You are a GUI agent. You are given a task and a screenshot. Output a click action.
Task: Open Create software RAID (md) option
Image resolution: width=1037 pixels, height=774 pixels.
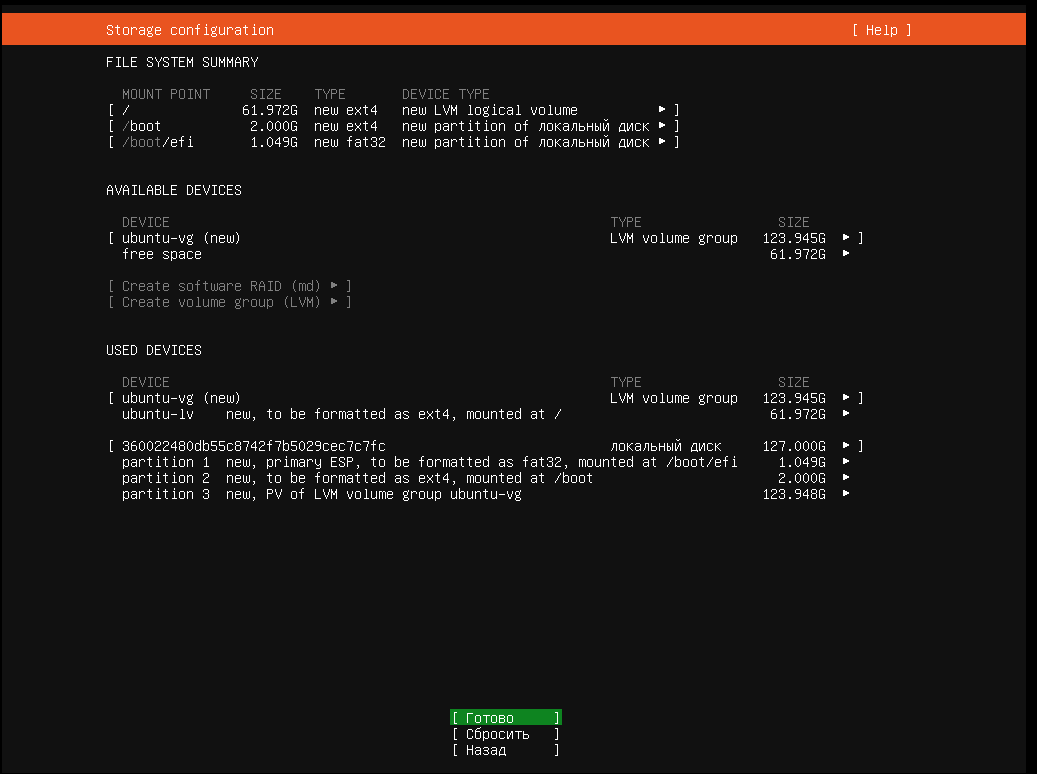[x=229, y=286]
